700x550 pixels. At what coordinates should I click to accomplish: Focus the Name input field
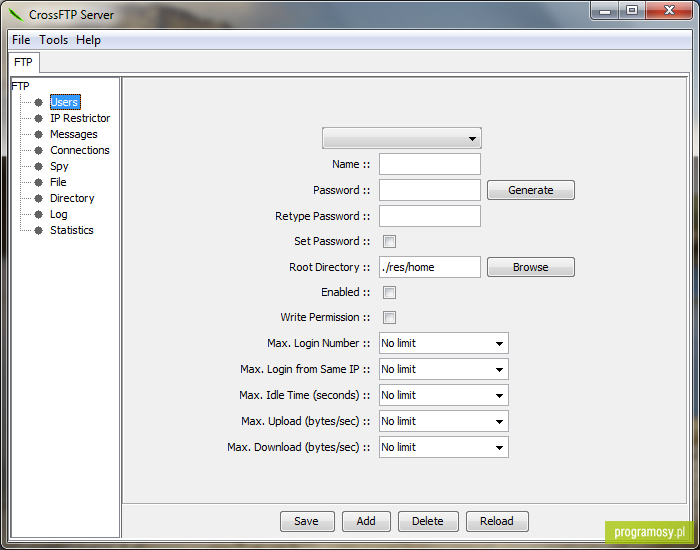[430, 164]
